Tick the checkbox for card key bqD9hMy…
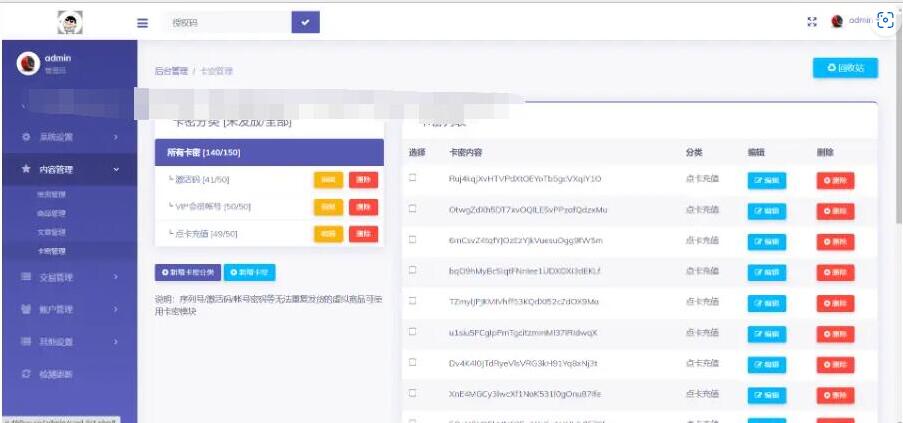The height and width of the screenshot is (423, 903). click(412, 270)
